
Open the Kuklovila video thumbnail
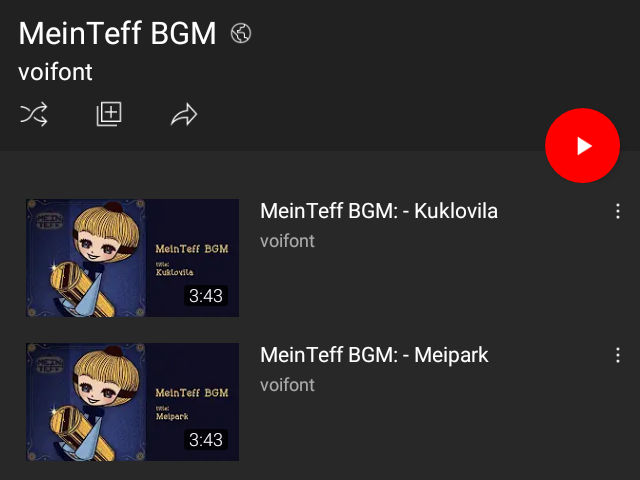coord(132,258)
